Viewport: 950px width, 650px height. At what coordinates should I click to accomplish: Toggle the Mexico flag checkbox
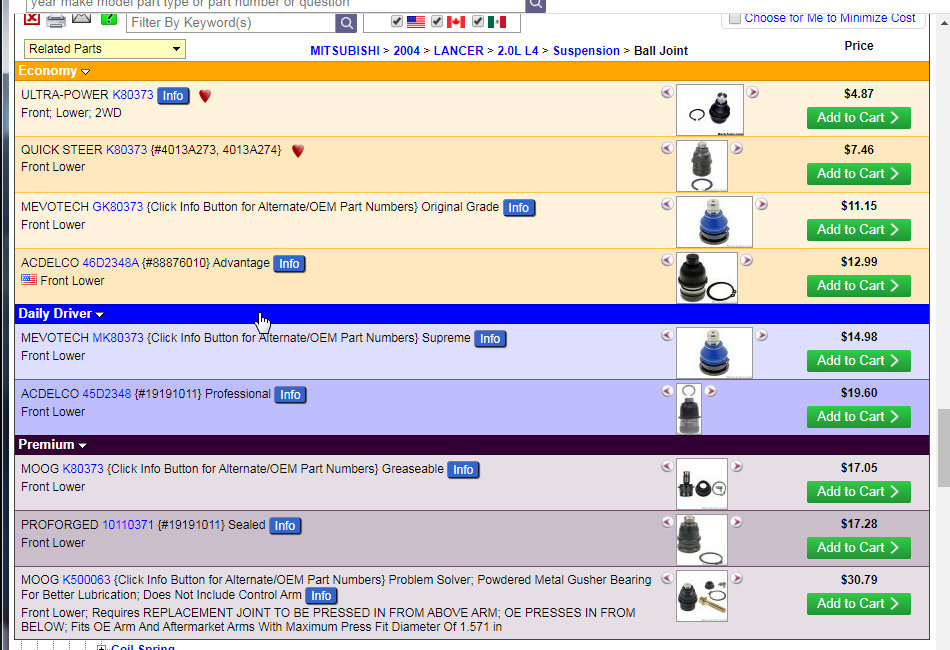point(477,21)
